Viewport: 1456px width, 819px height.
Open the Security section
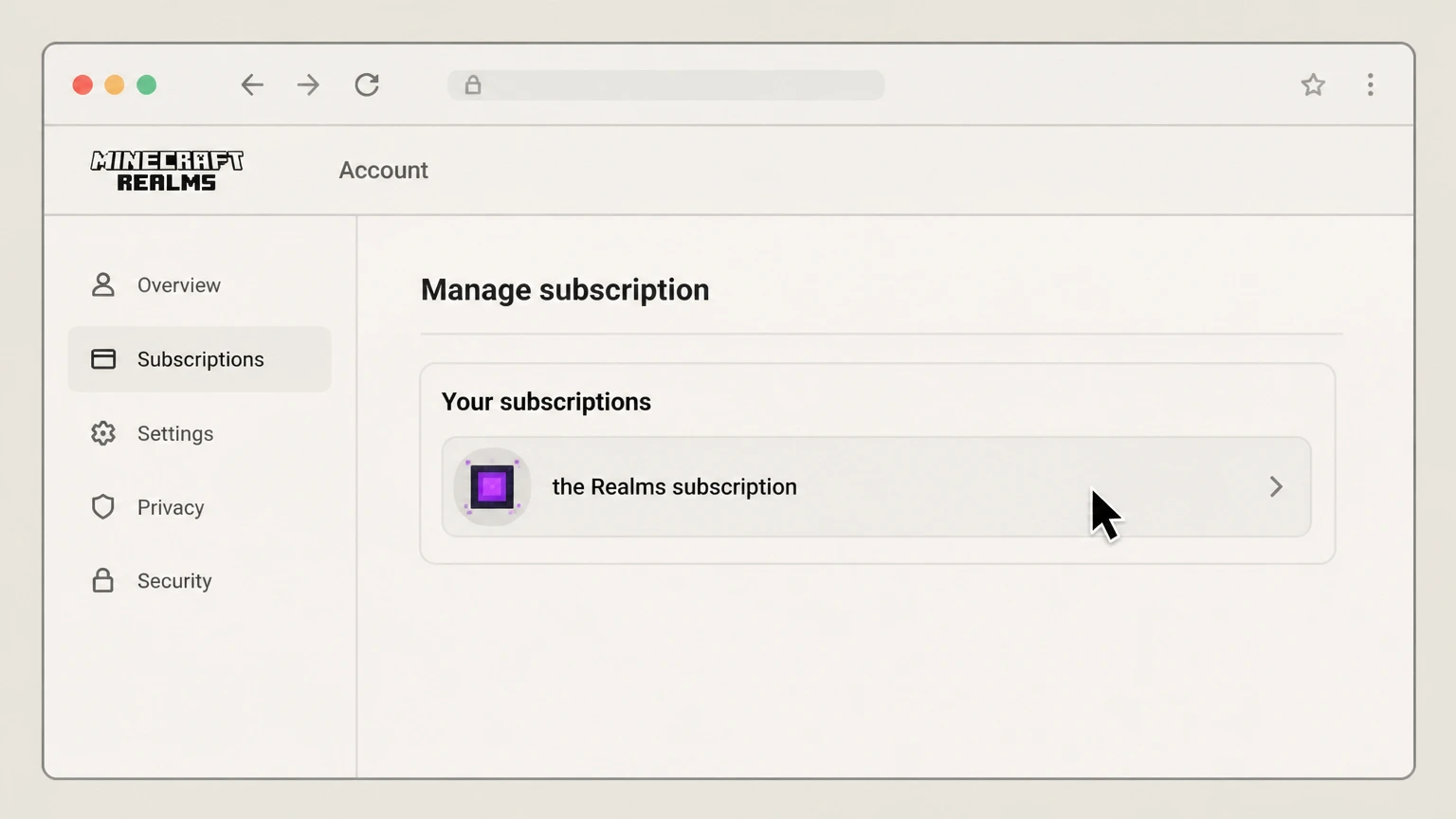pyautogui.click(x=200, y=581)
